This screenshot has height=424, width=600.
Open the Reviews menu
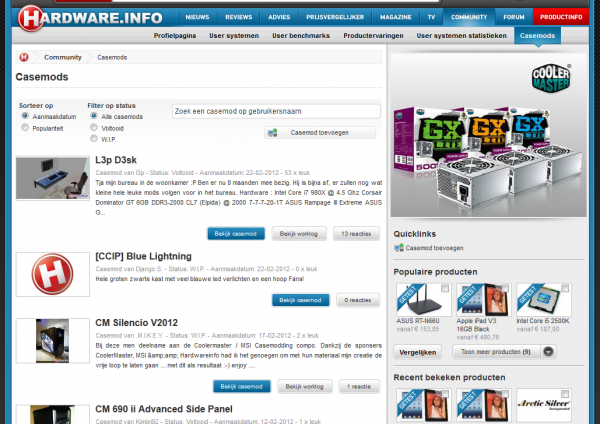(238, 17)
